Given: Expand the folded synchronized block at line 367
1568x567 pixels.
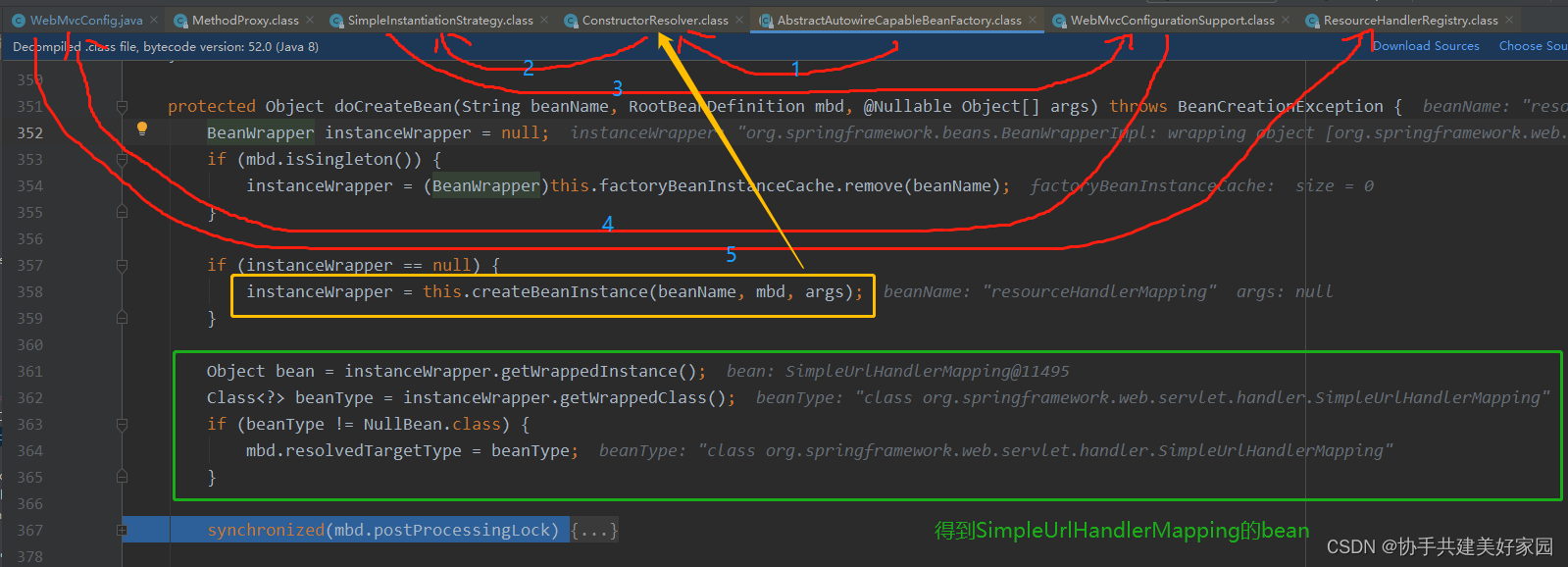Looking at the screenshot, I should [122, 530].
